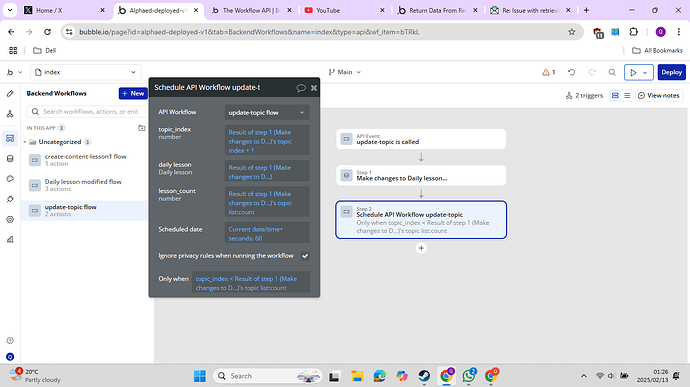Click the Deploy button
This screenshot has height=387, width=690.
point(672,72)
